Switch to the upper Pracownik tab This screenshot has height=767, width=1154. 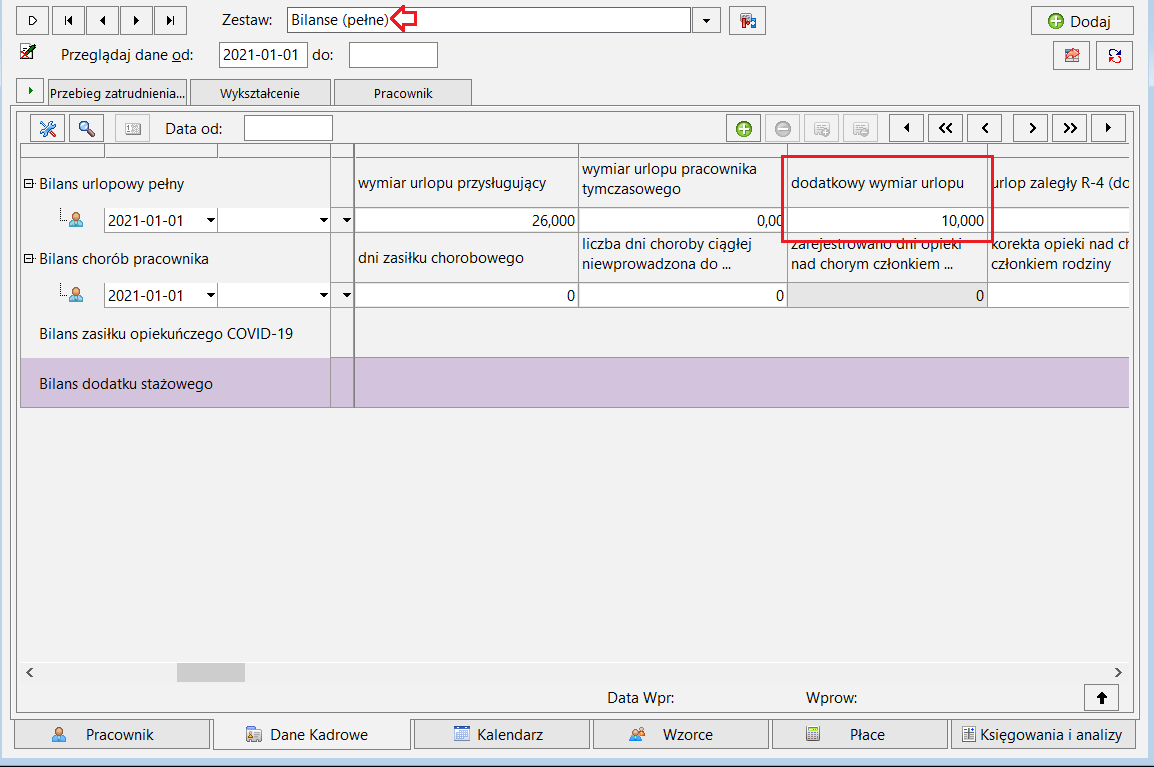tap(403, 93)
